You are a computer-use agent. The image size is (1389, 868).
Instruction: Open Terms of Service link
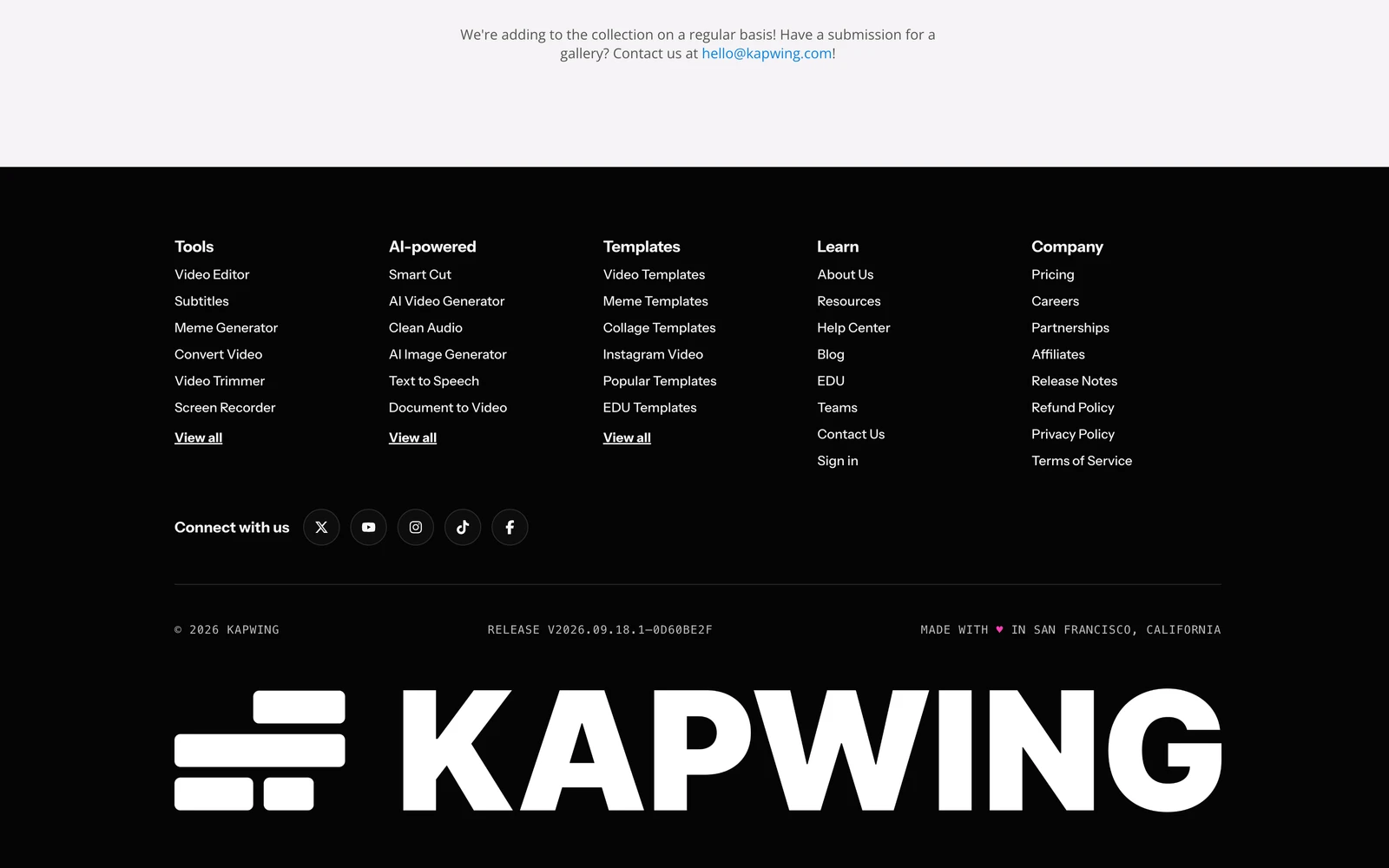(x=1082, y=461)
